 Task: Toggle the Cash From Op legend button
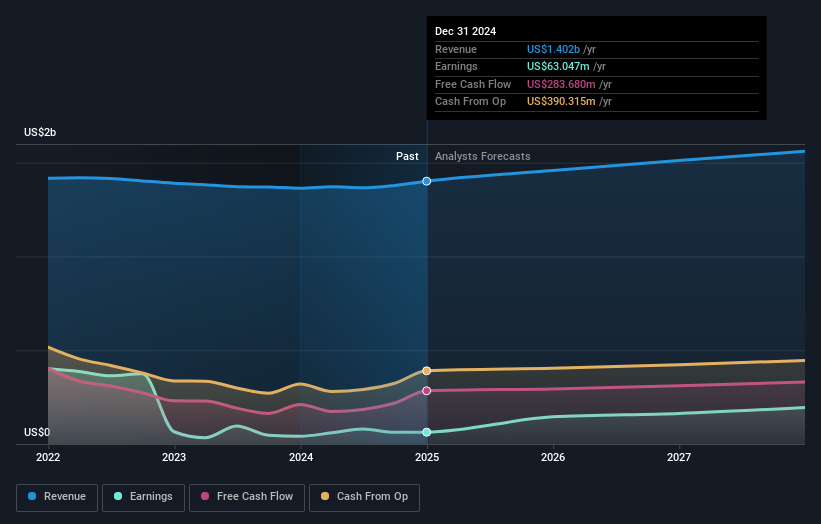(364, 497)
